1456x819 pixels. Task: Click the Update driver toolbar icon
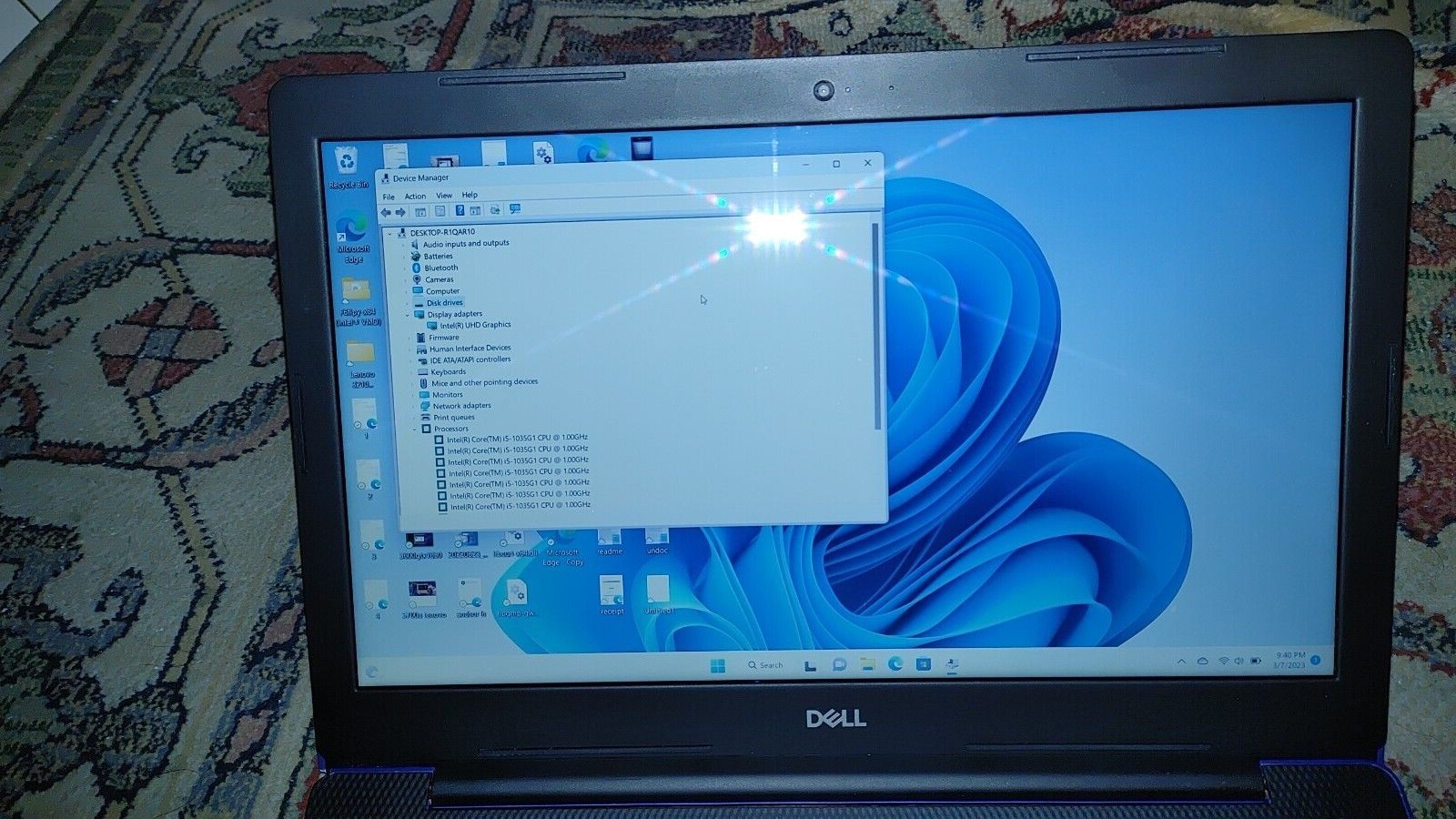(495, 210)
